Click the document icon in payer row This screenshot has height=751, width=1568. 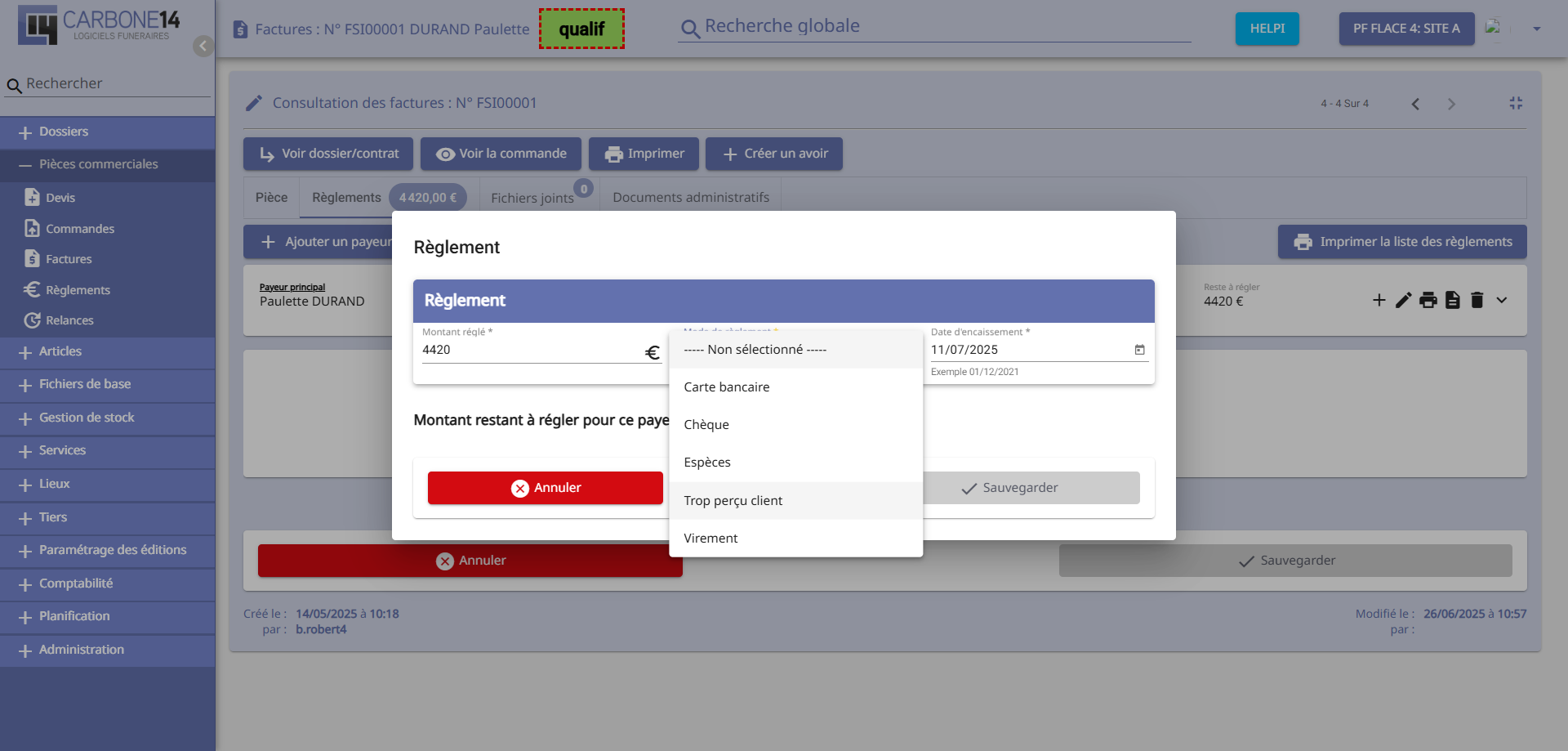pyautogui.click(x=1452, y=301)
